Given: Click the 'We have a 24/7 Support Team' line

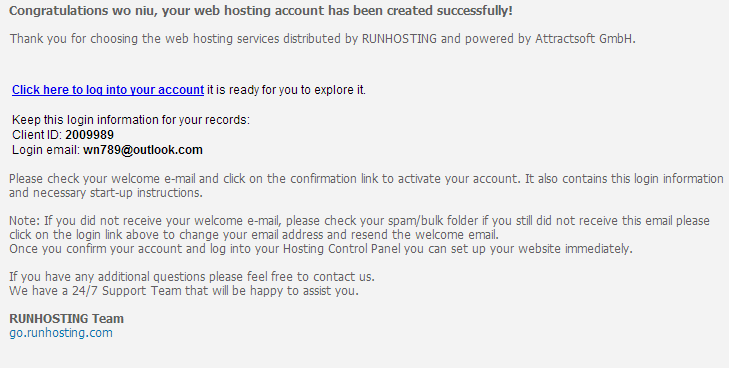Looking at the screenshot, I should click(184, 291).
